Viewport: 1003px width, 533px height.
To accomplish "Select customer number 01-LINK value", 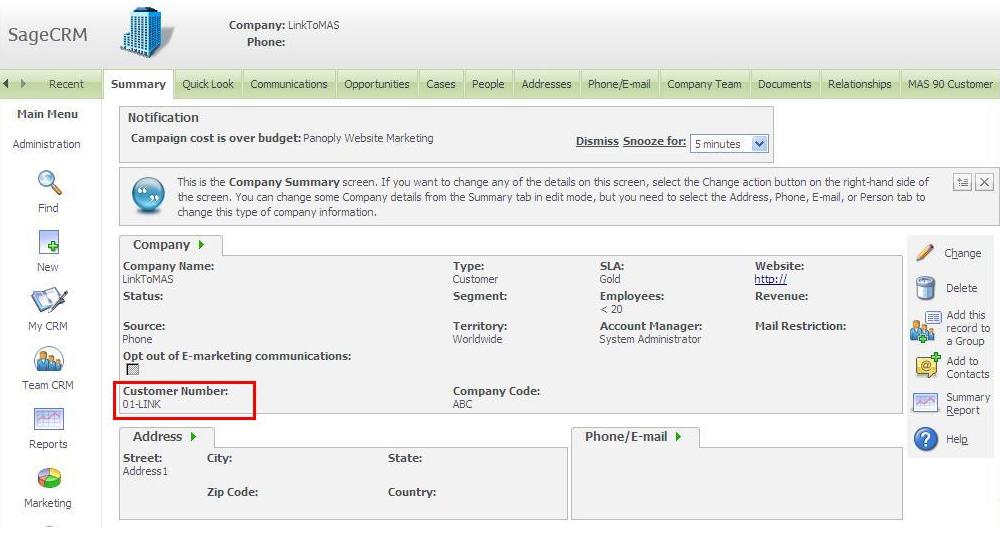I will [x=142, y=404].
